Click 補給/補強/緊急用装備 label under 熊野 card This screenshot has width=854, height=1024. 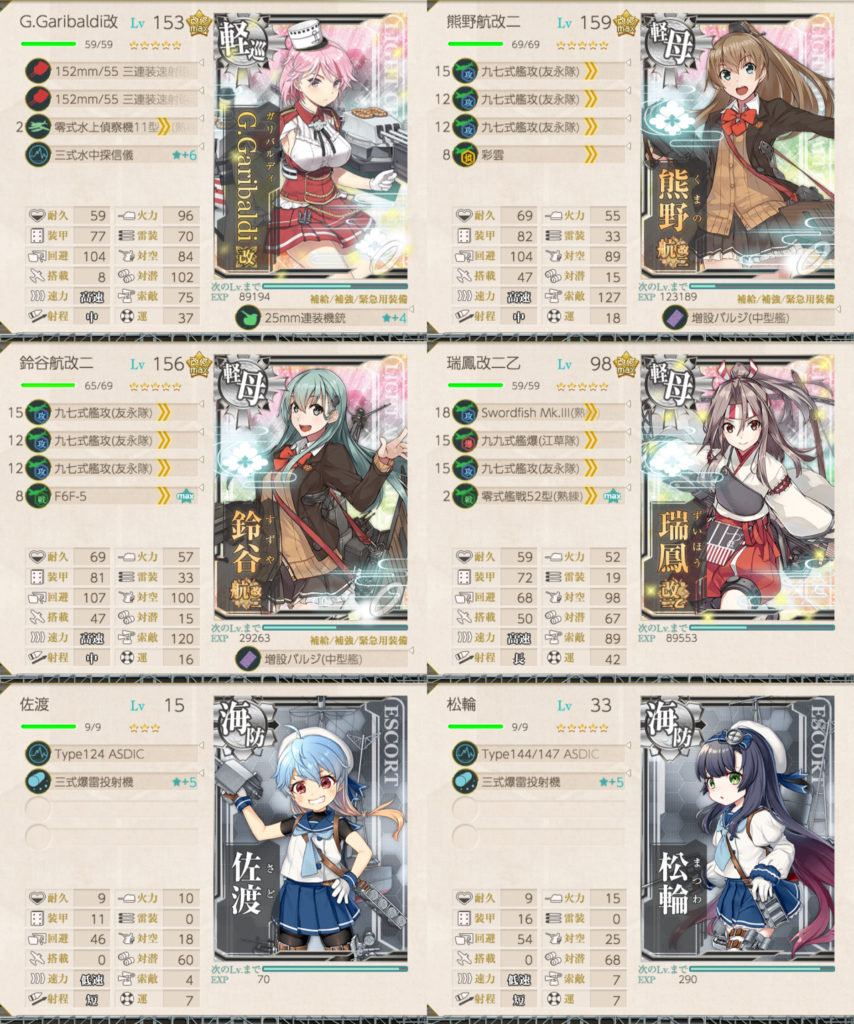785,299
